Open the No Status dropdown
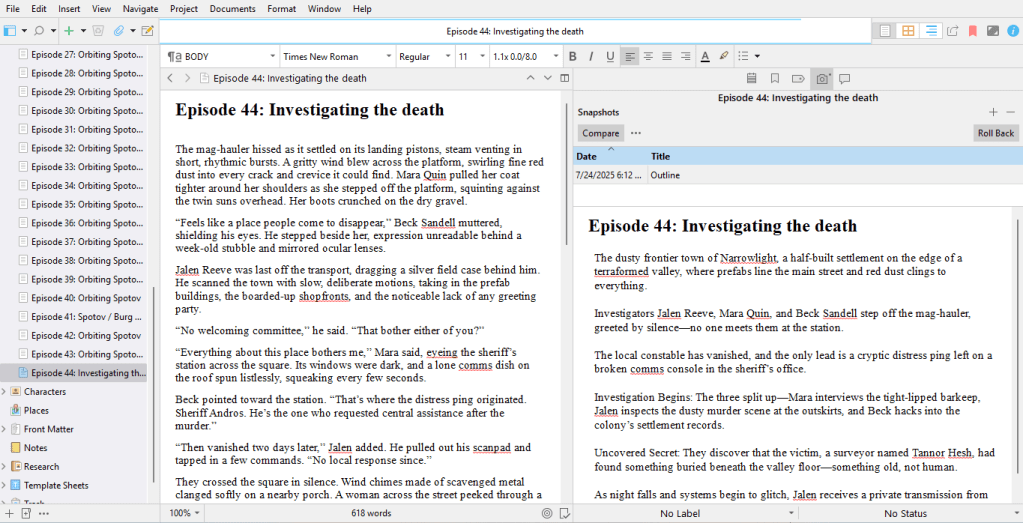Image resolution: width=1023 pixels, height=523 pixels. tap(905, 513)
